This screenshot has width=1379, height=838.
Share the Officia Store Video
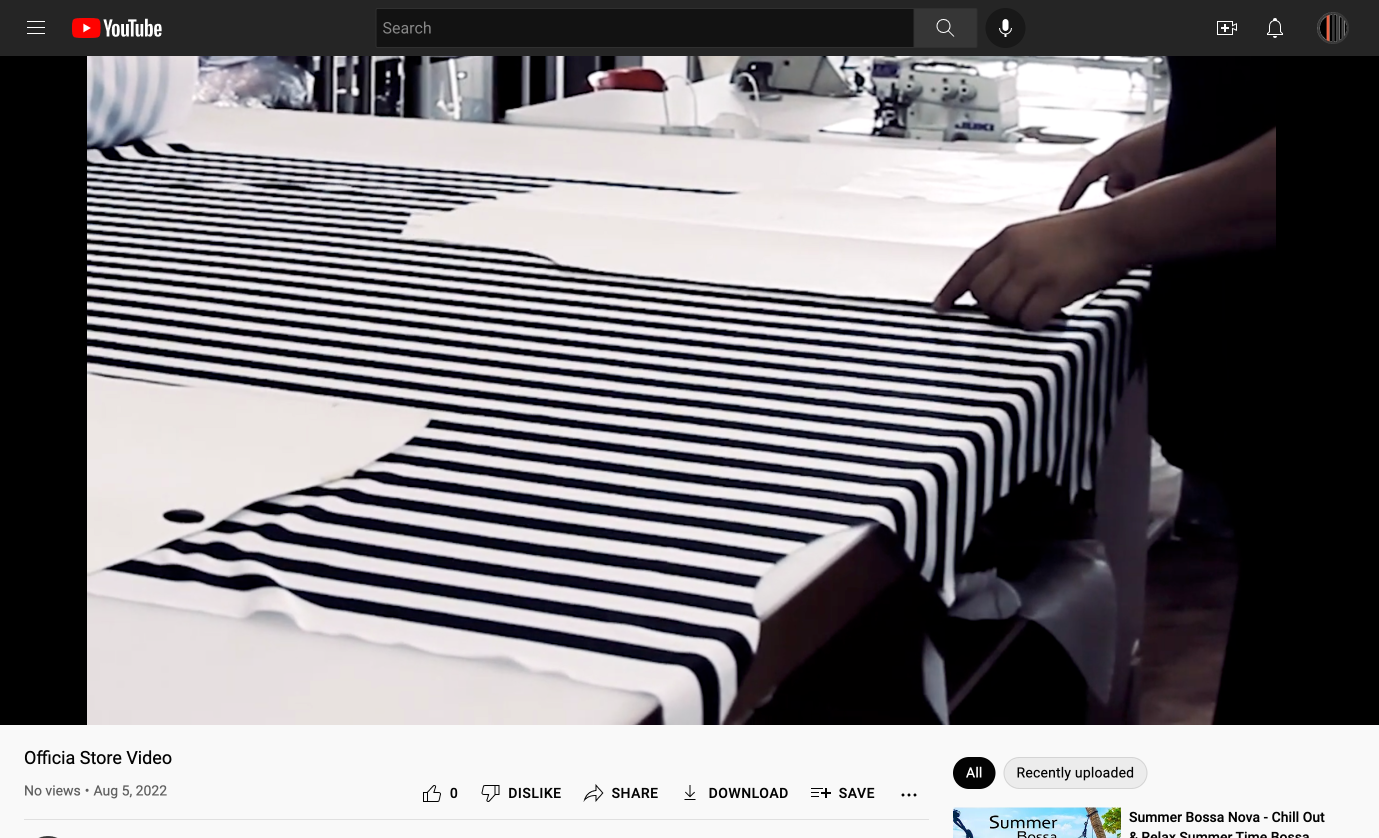click(x=621, y=793)
